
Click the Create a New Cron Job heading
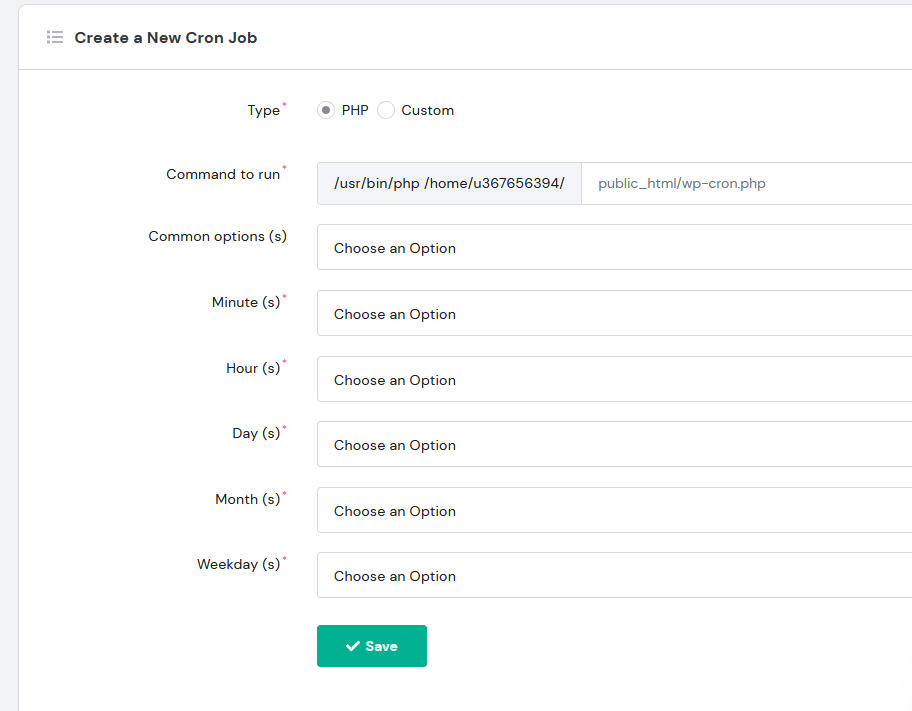coord(166,38)
